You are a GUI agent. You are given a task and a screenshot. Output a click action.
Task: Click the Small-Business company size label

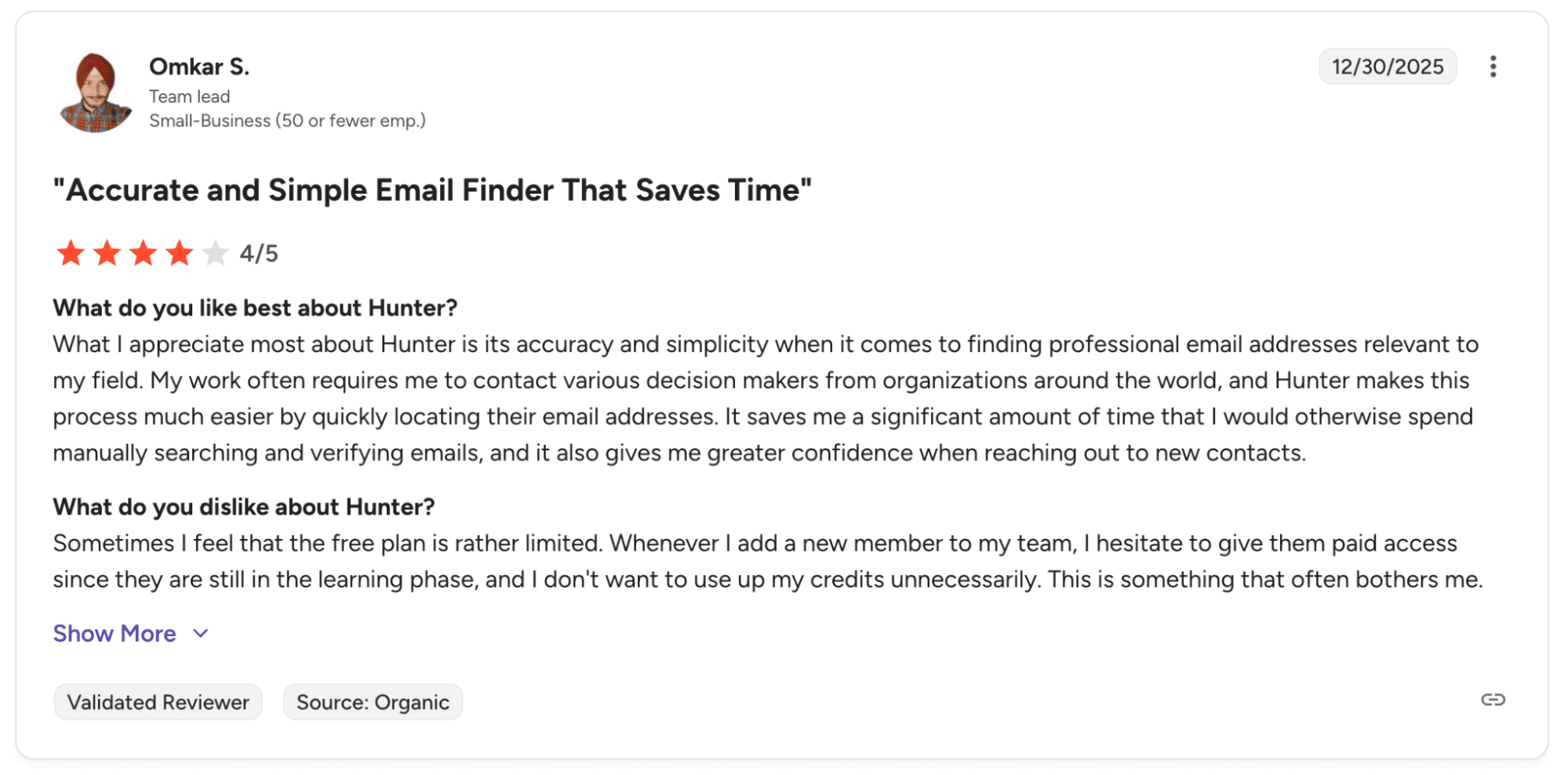click(287, 121)
